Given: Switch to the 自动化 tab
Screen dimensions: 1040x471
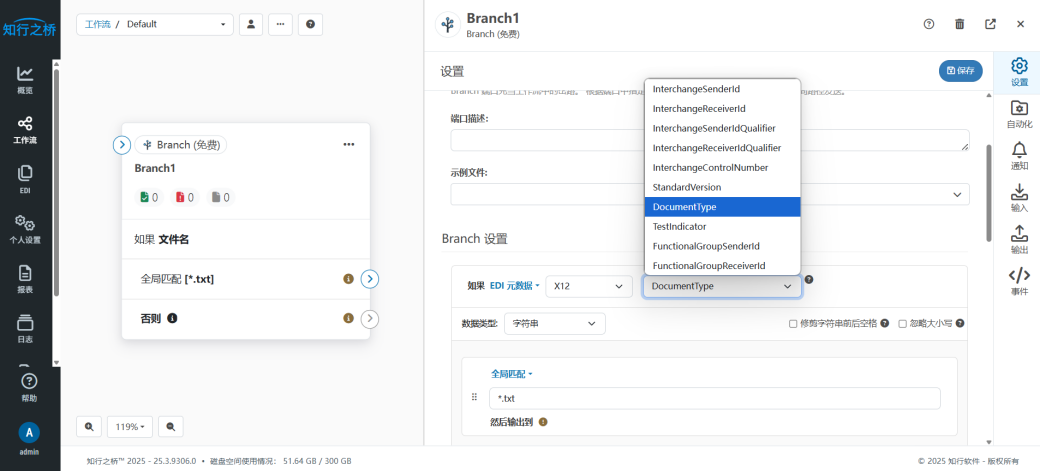Looking at the screenshot, I should tap(1019, 113).
